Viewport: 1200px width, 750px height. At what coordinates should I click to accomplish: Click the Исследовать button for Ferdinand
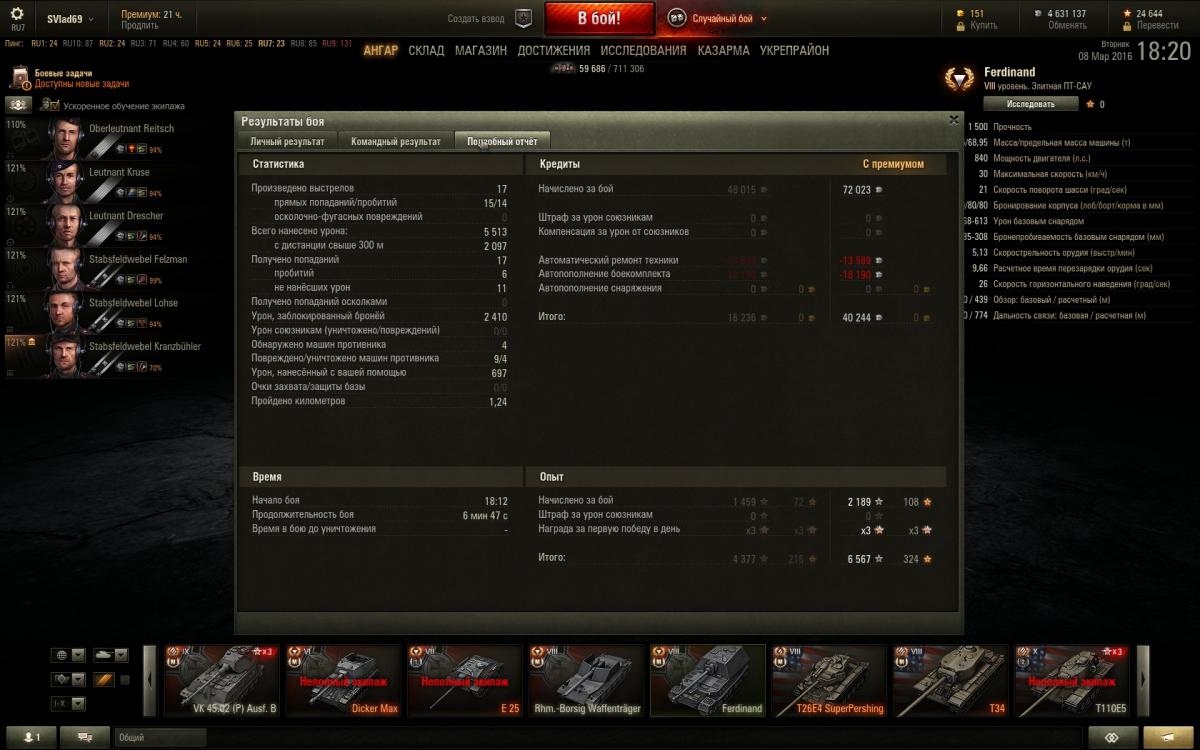coord(1031,104)
